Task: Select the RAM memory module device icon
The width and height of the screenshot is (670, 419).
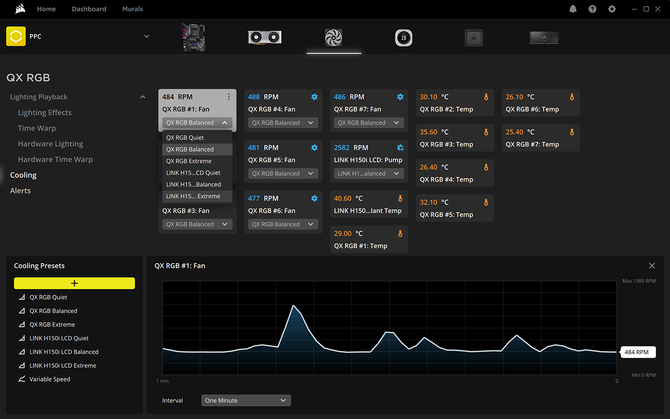Action: 544,38
